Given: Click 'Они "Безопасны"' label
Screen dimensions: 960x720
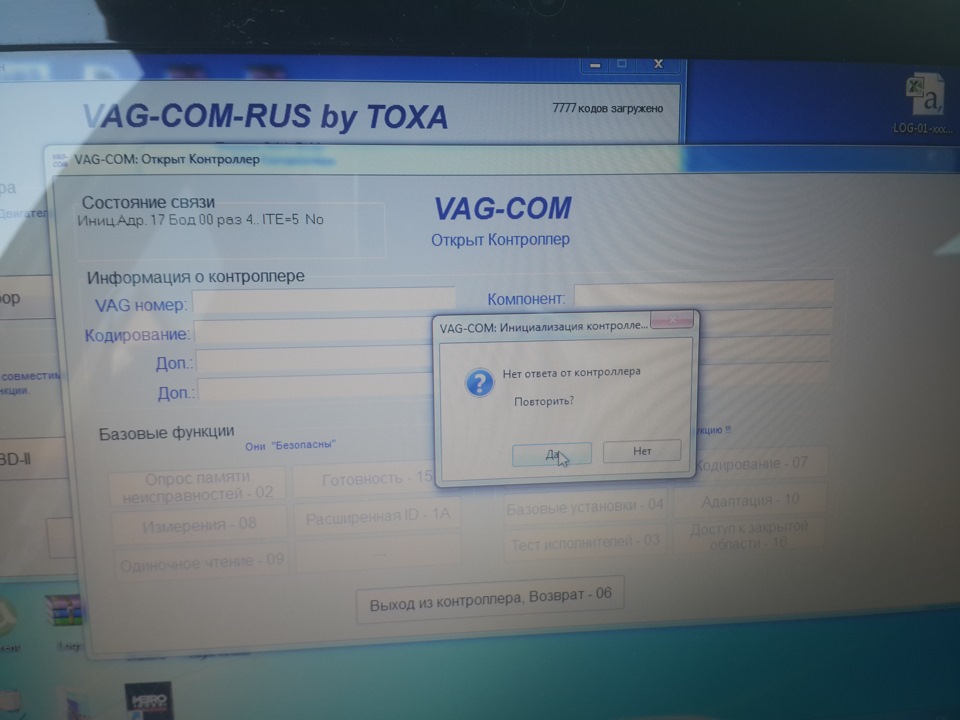Looking at the screenshot, I should tap(290, 446).
